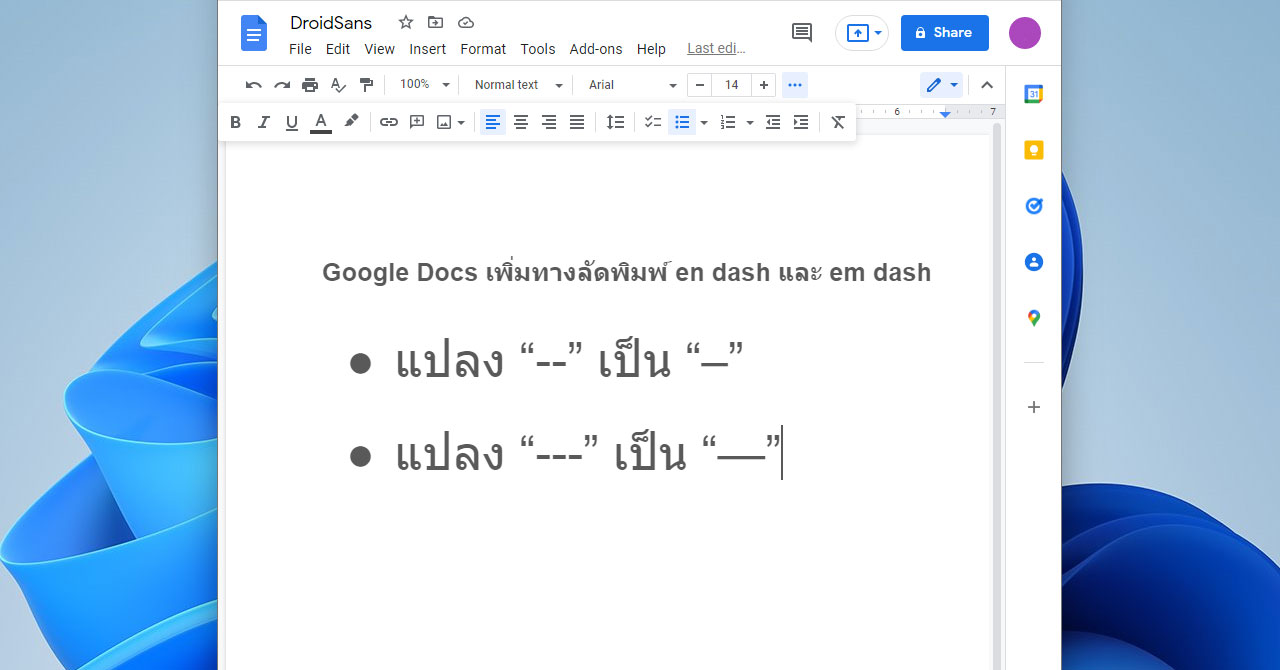Open the Normal text styles dropdown

(x=518, y=85)
